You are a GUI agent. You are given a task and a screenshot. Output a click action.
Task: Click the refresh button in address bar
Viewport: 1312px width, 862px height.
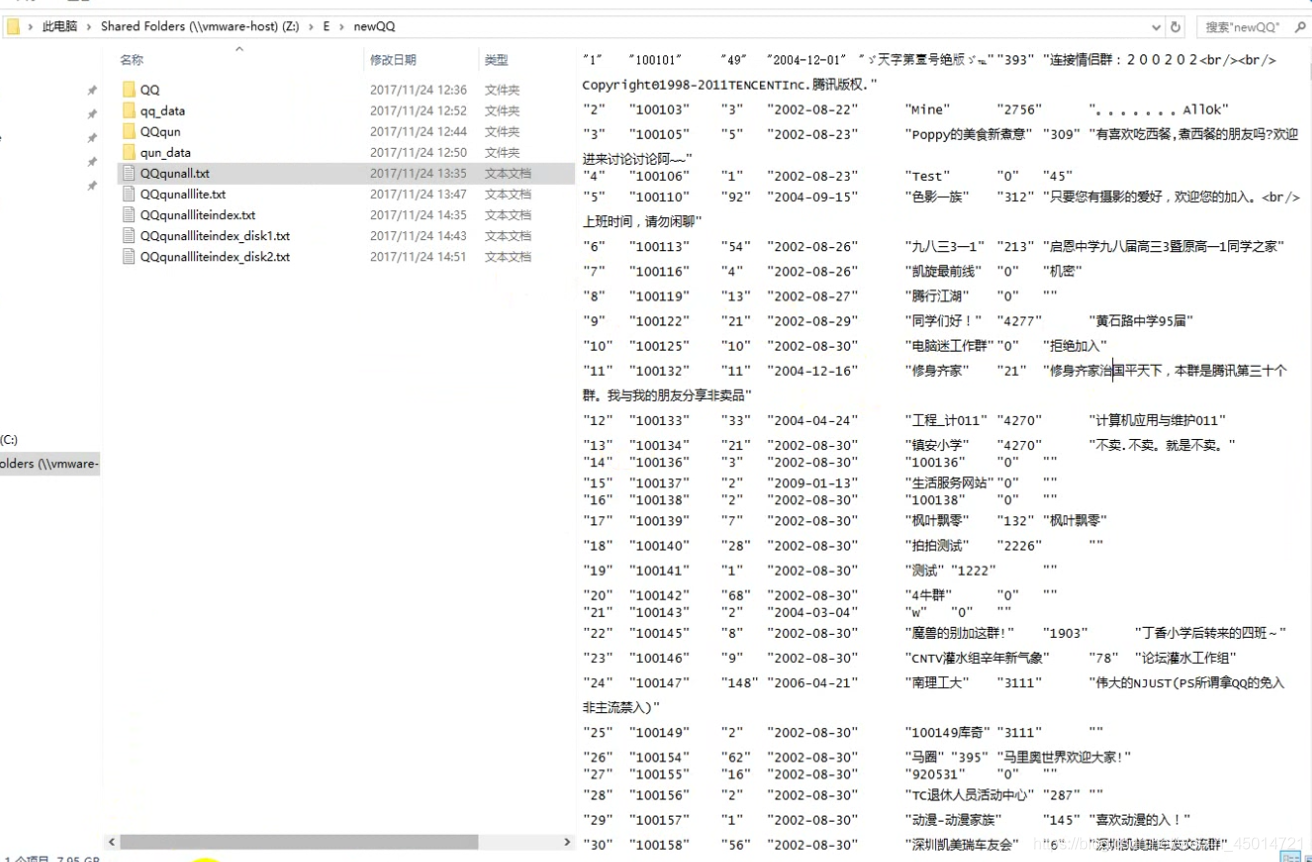coord(1176,27)
